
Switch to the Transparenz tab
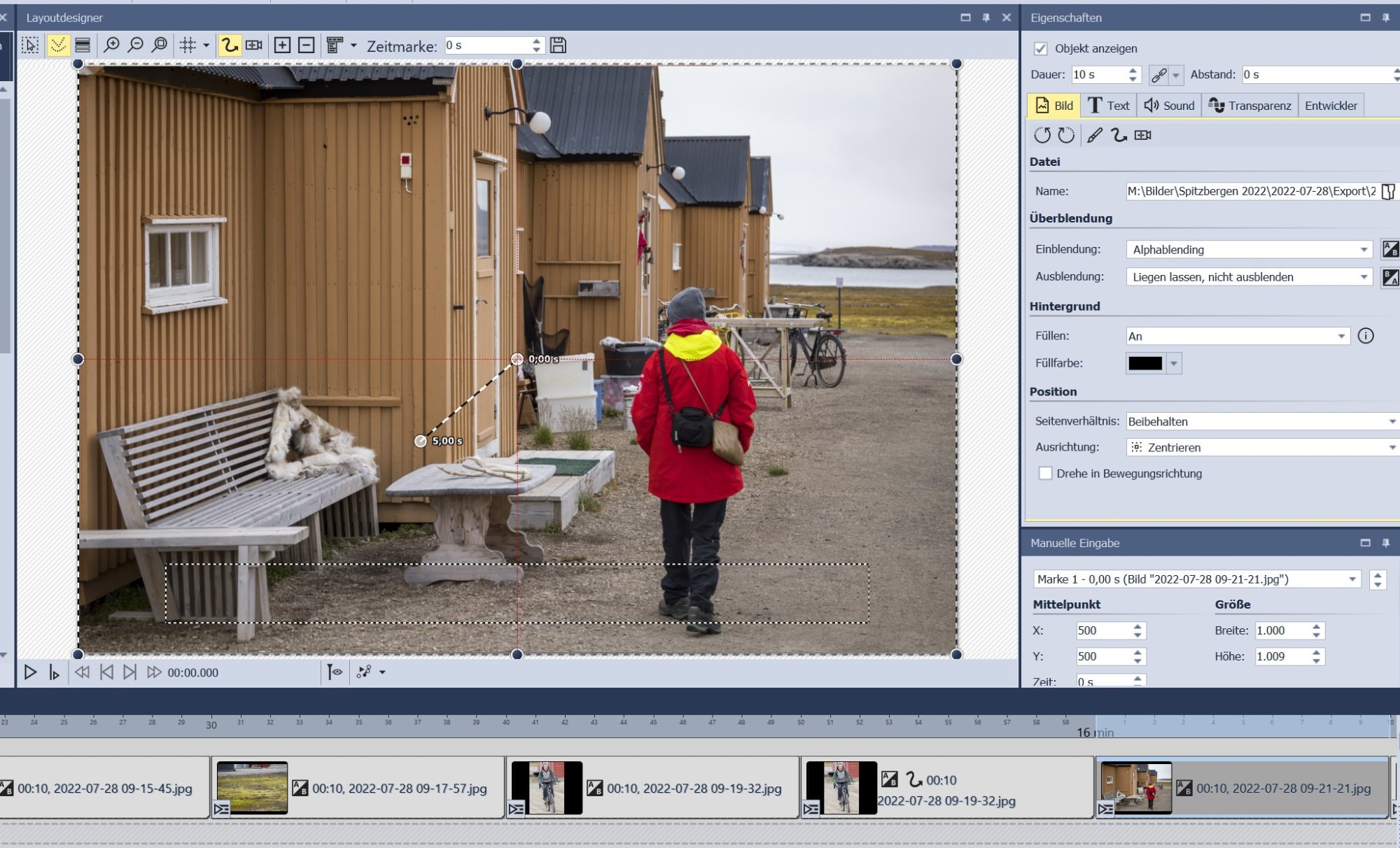[1250, 106]
